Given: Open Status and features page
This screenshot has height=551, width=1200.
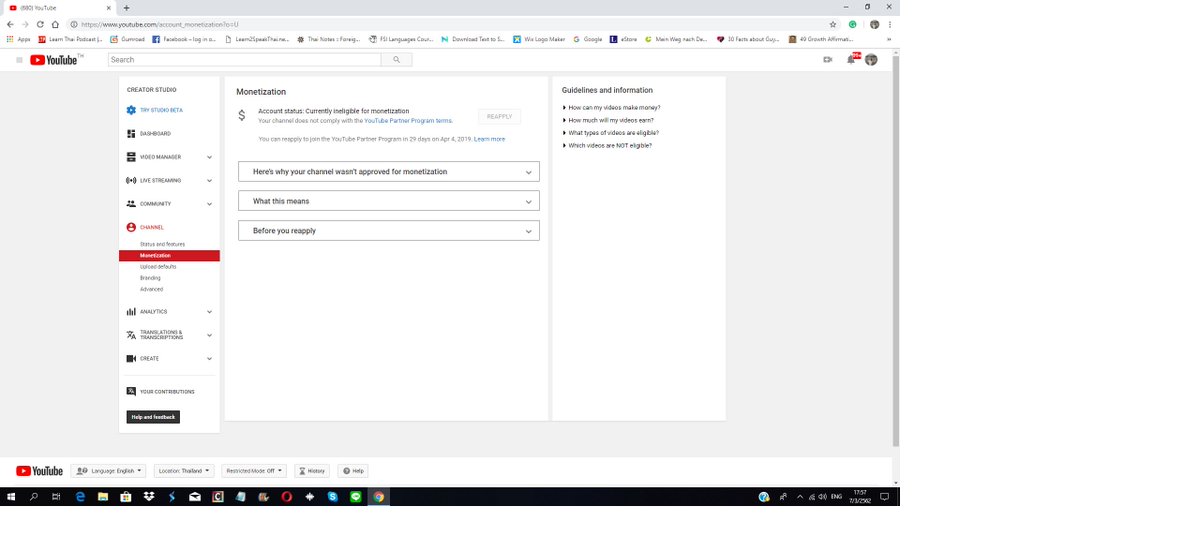Looking at the screenshot, I should click(x=163, y=244).
